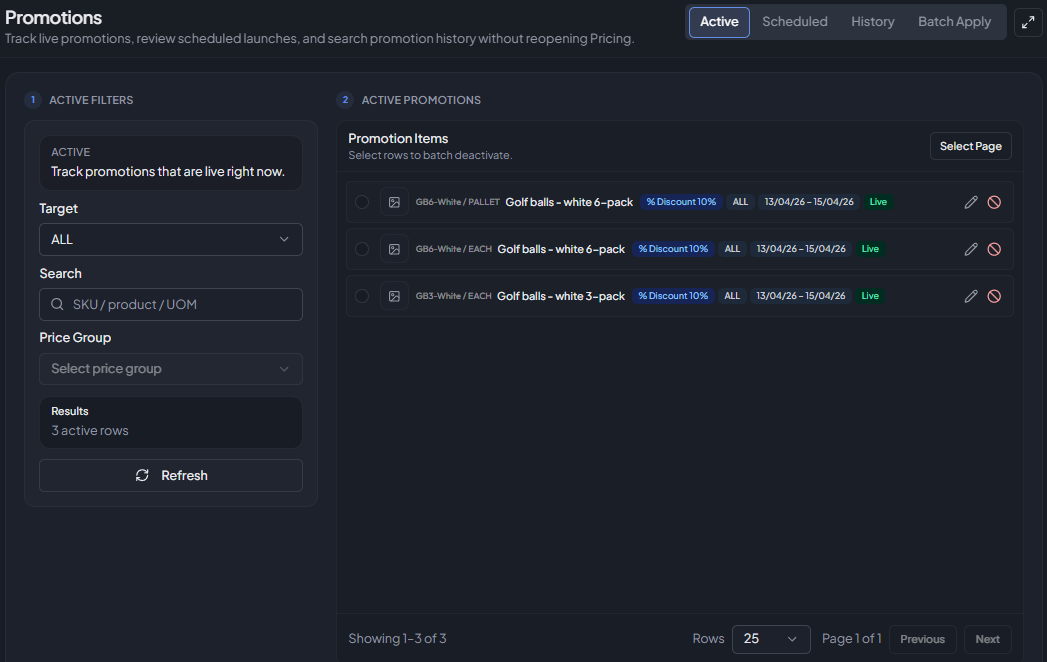Click the ALL tag on GB6-White / EACH row
Image resolution: width=1047 pixels, height=662 pixels.
pos(732,249)
